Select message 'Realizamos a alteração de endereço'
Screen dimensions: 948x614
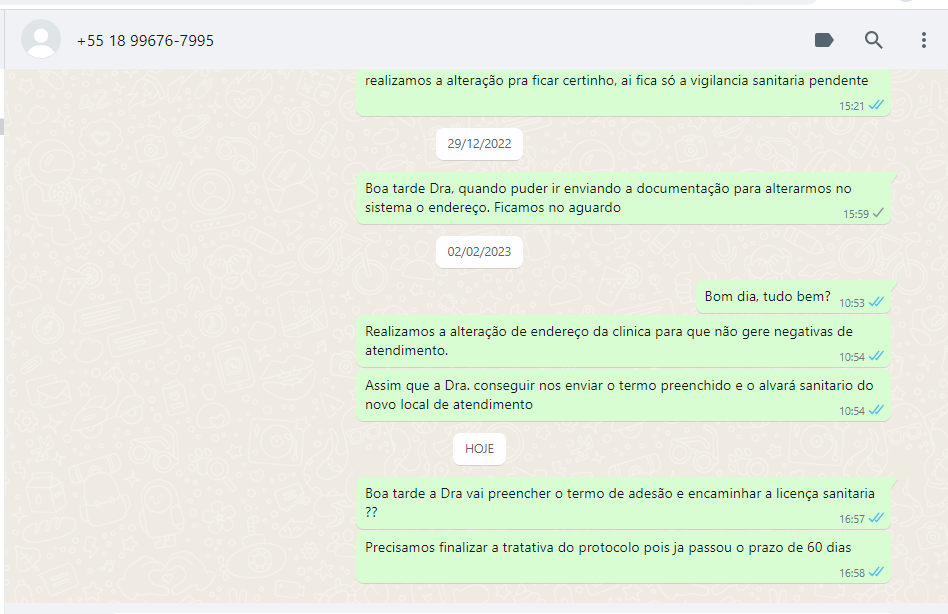[x=623, y=341]
